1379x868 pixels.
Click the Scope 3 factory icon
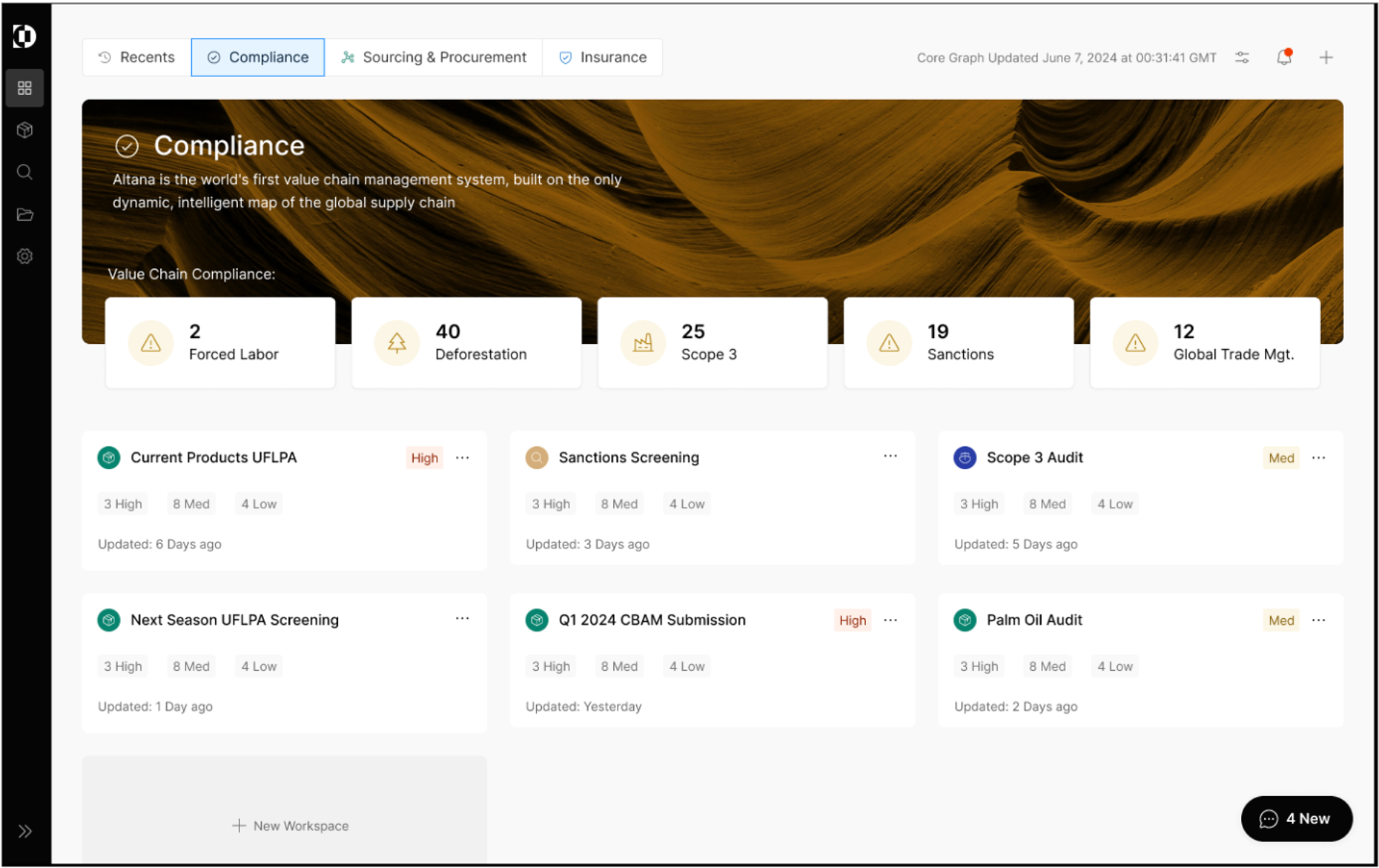click(643, 342)
